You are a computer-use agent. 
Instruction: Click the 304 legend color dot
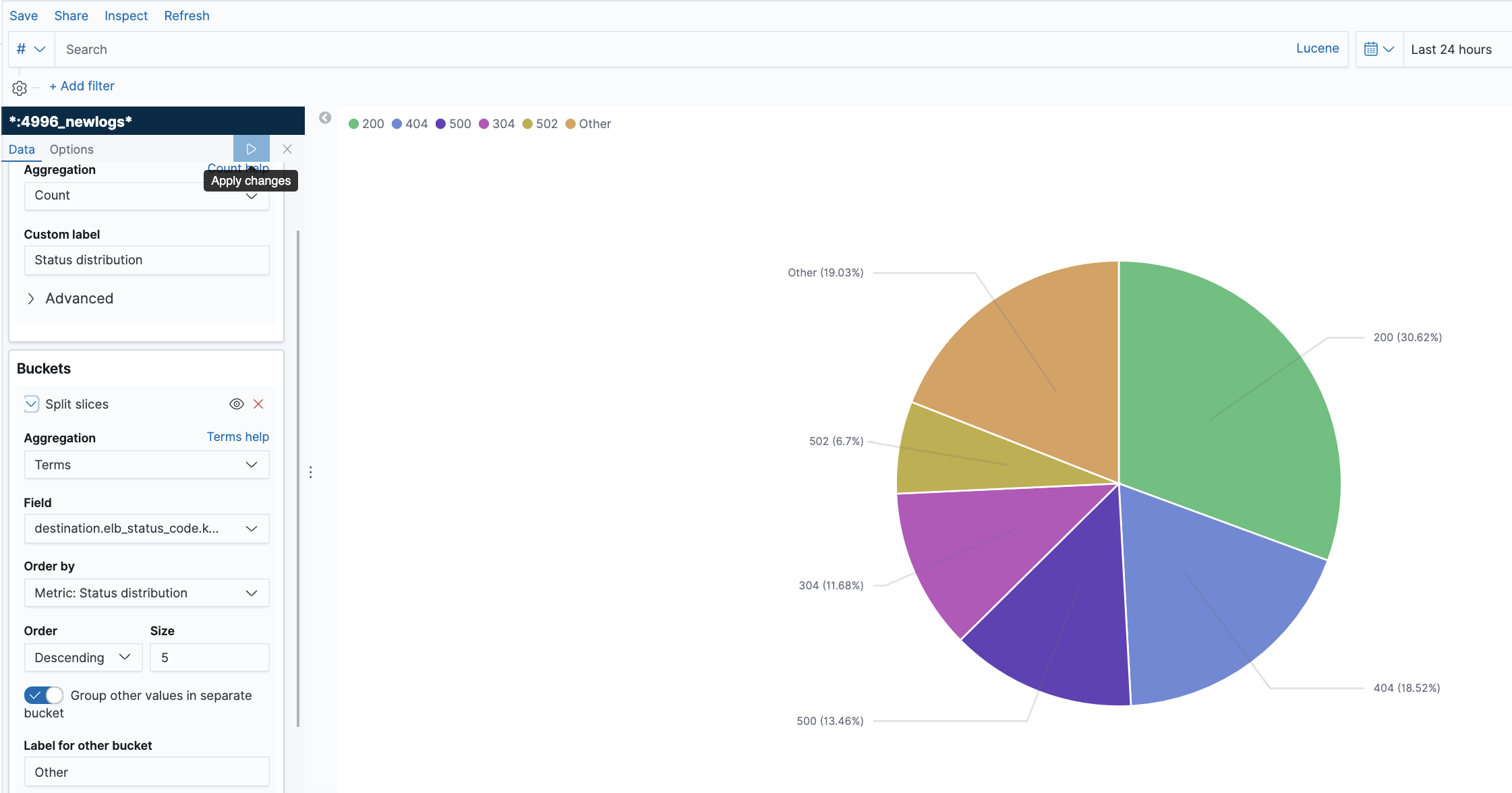click(x=484, y=124)
